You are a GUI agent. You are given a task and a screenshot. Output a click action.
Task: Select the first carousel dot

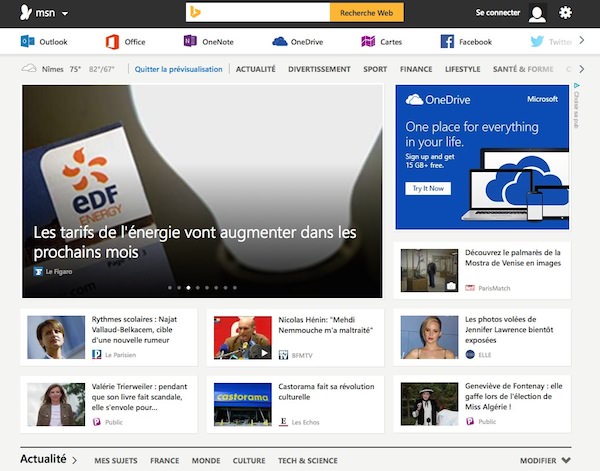pyautogui.click(x=170, y=288)
